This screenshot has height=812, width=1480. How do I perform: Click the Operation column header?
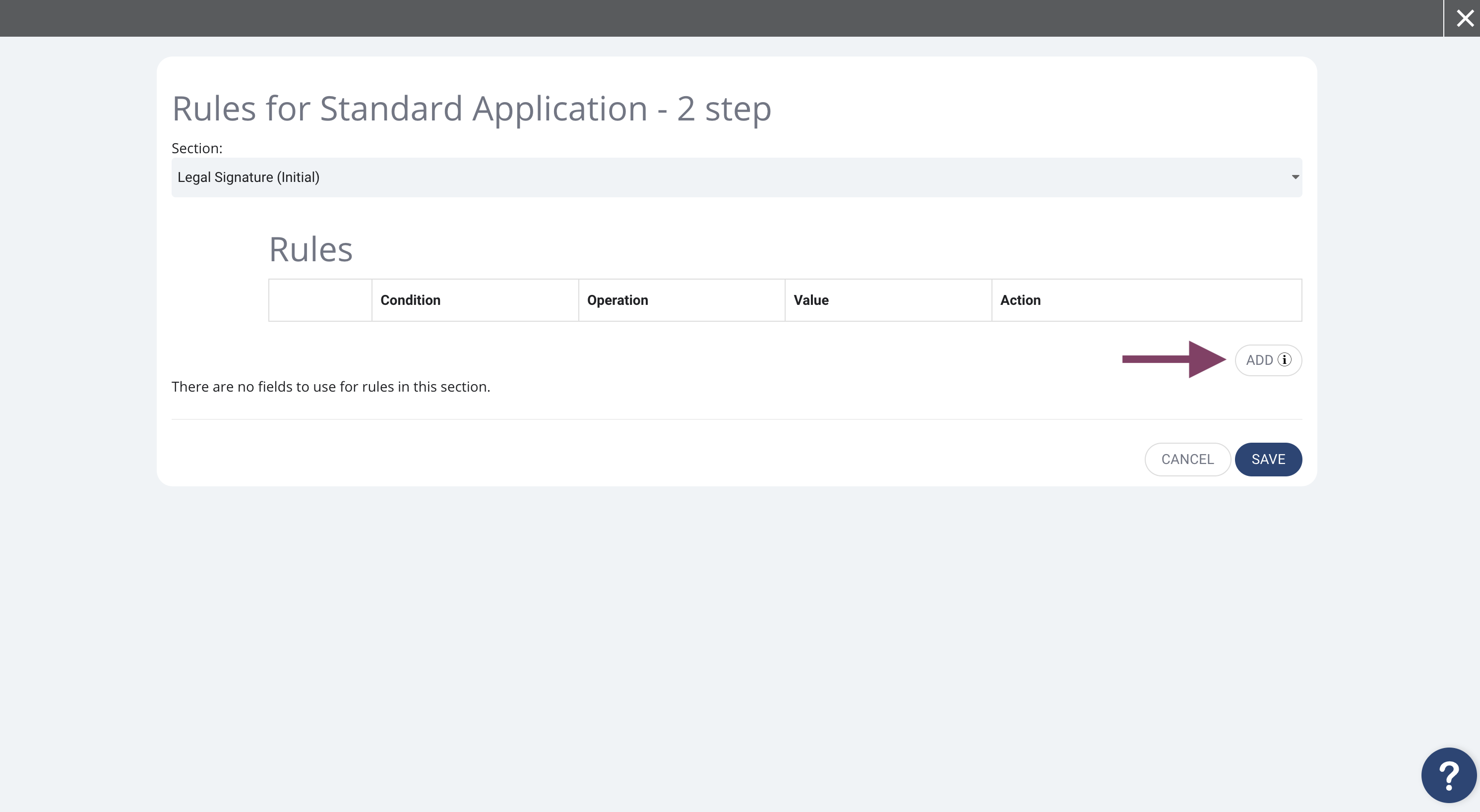pyautogui.click(x=681, y=300)
